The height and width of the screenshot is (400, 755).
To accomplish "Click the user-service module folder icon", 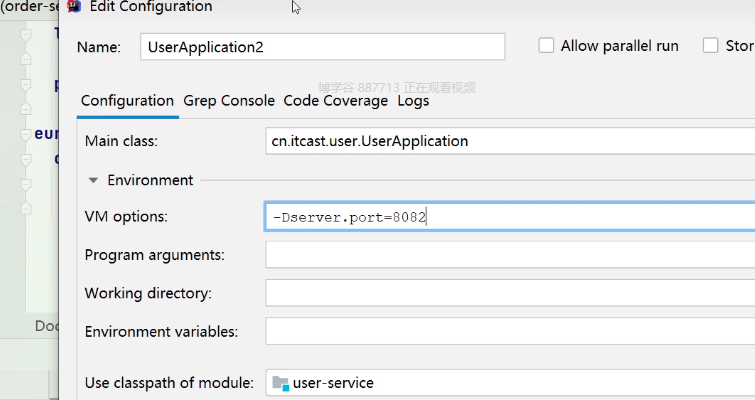I will pos(280,382).
